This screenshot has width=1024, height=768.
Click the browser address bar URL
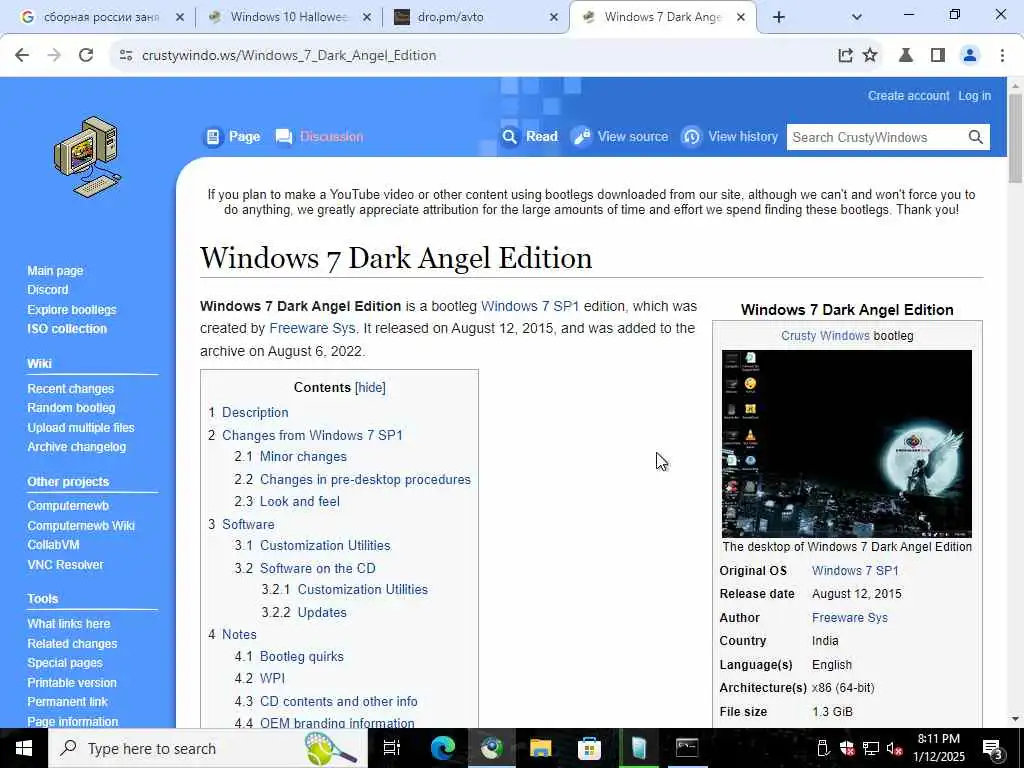[289, 56]
